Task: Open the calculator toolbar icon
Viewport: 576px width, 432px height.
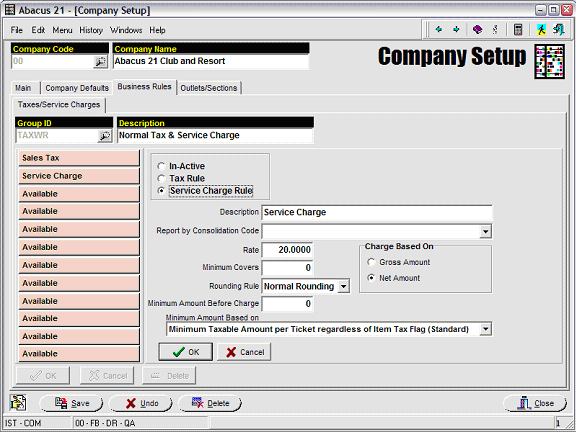Action: [x=518, y=29]
